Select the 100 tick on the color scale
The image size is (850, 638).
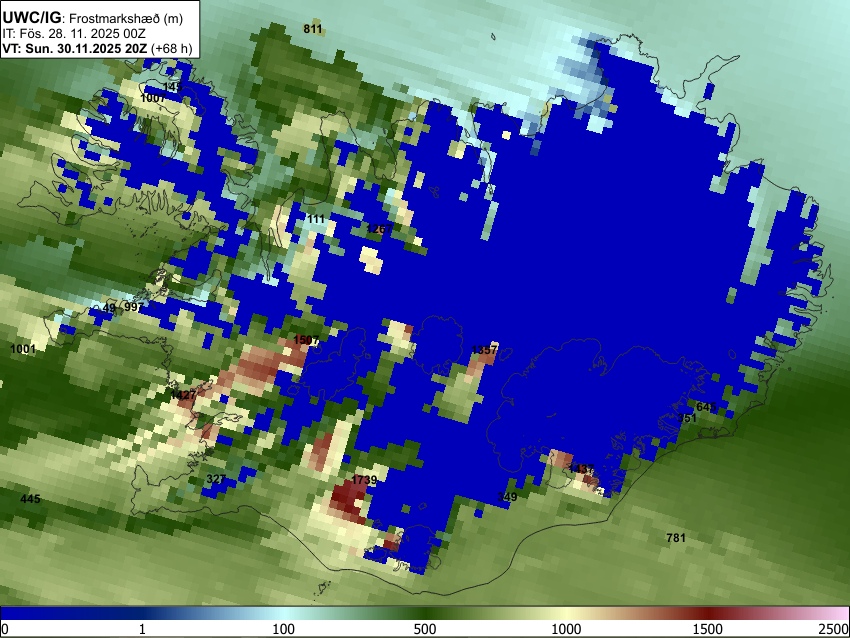click(x=284, y=629)
